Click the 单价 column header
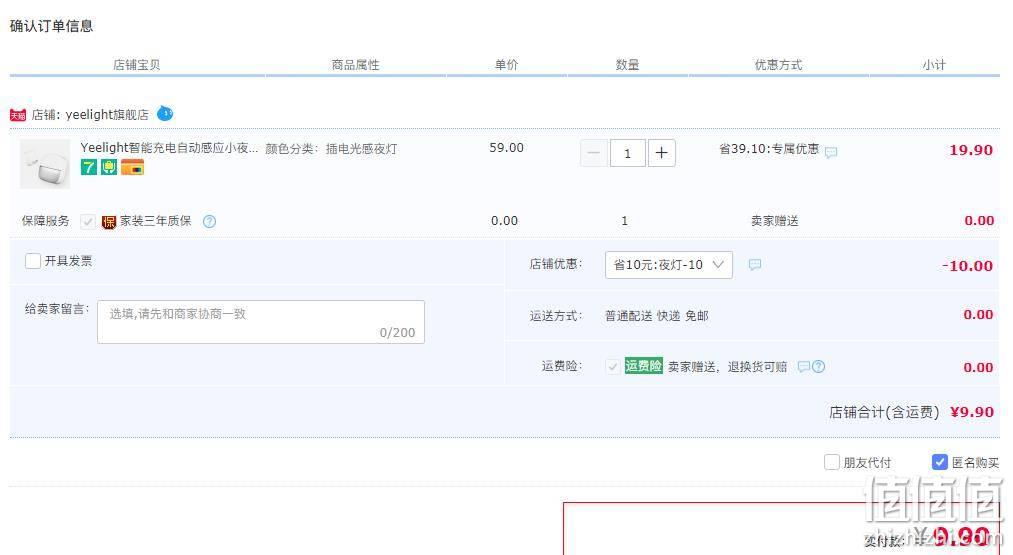This screenshot has height=555, width=1013. click(506, 65)
